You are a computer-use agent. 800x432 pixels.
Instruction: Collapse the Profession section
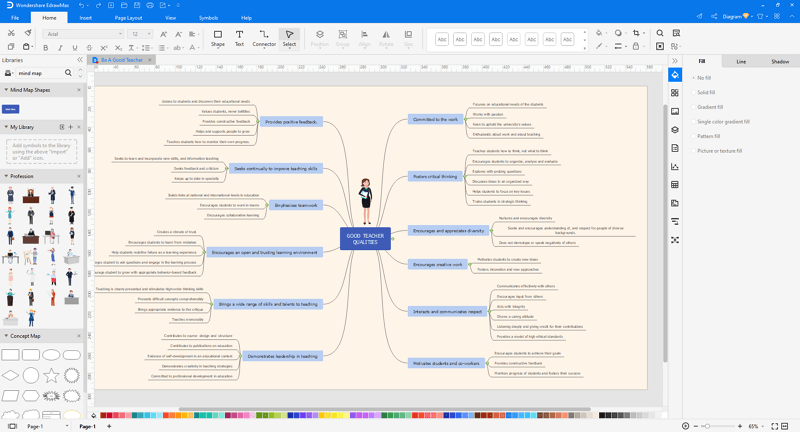coord(6,176)
